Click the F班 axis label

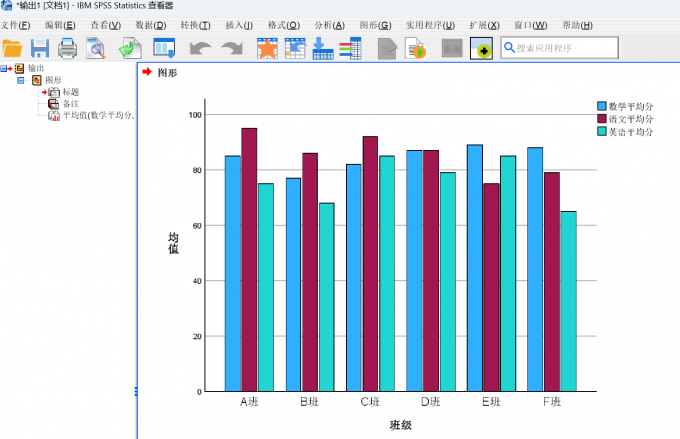tap(552, 402)
